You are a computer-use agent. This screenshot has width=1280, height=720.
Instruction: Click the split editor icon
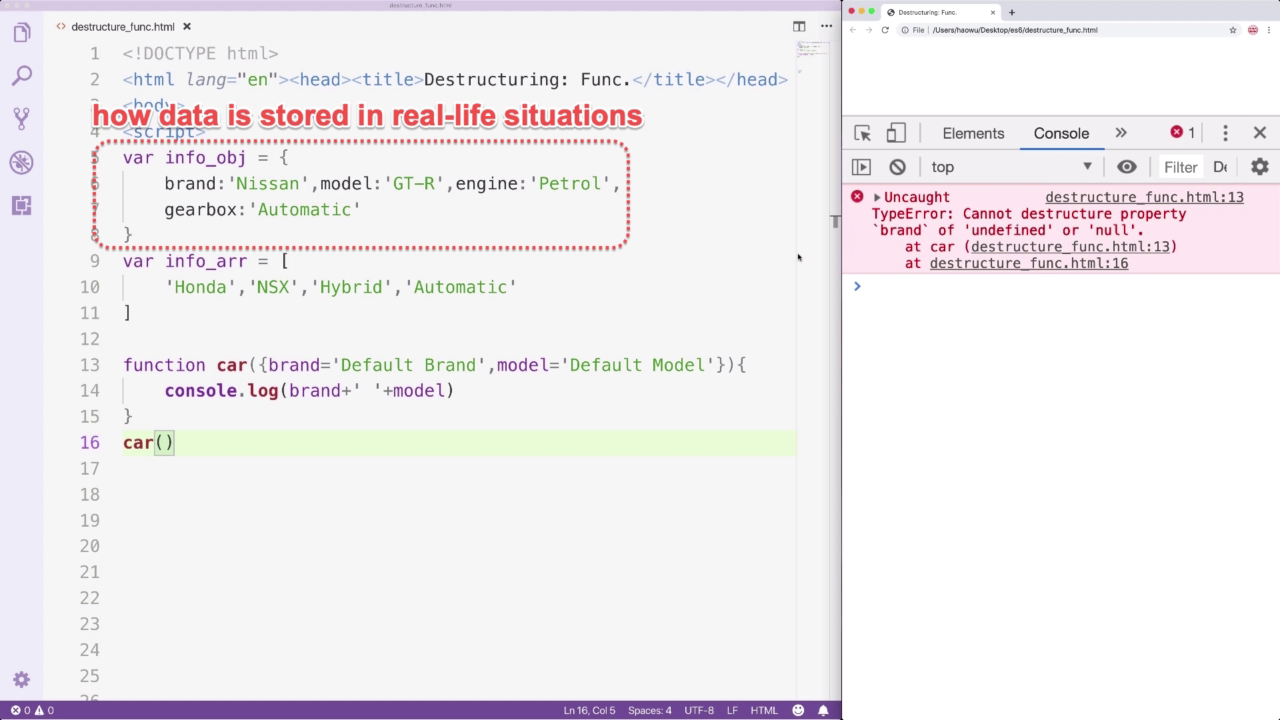tap(799, 27)
